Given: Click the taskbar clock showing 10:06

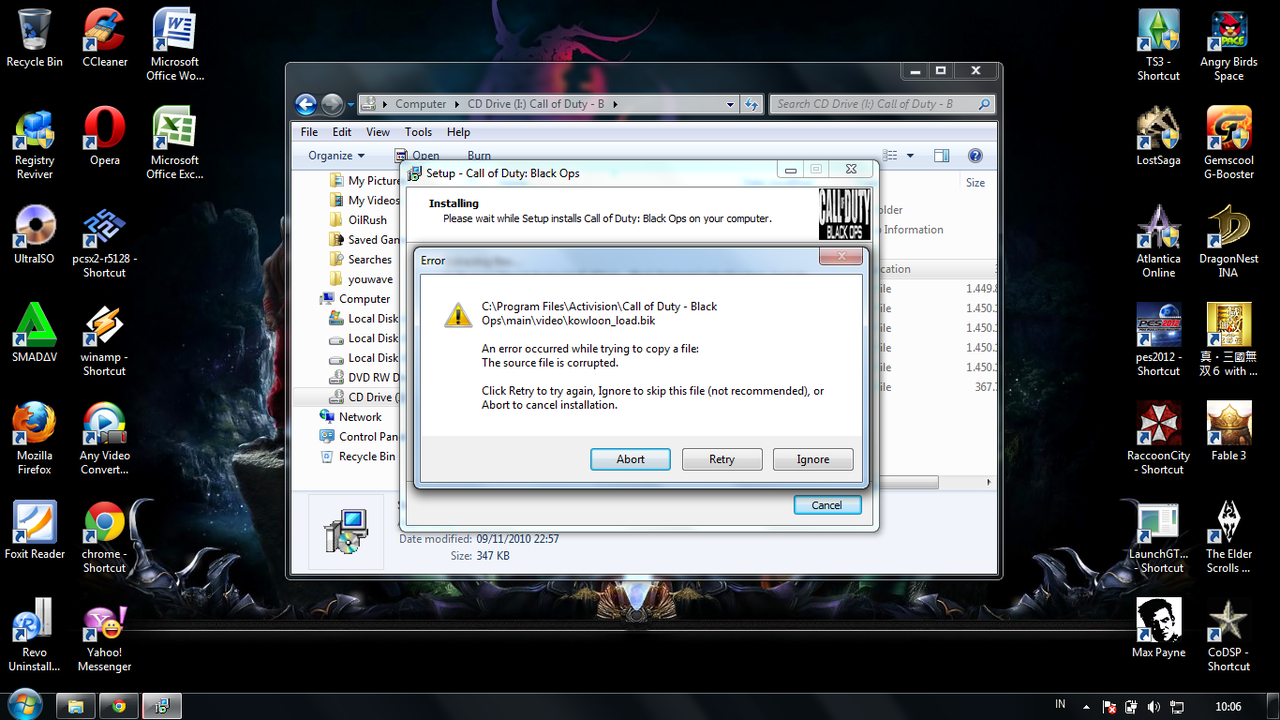Looking at the screenshot, I should [x=1228, y=707].
